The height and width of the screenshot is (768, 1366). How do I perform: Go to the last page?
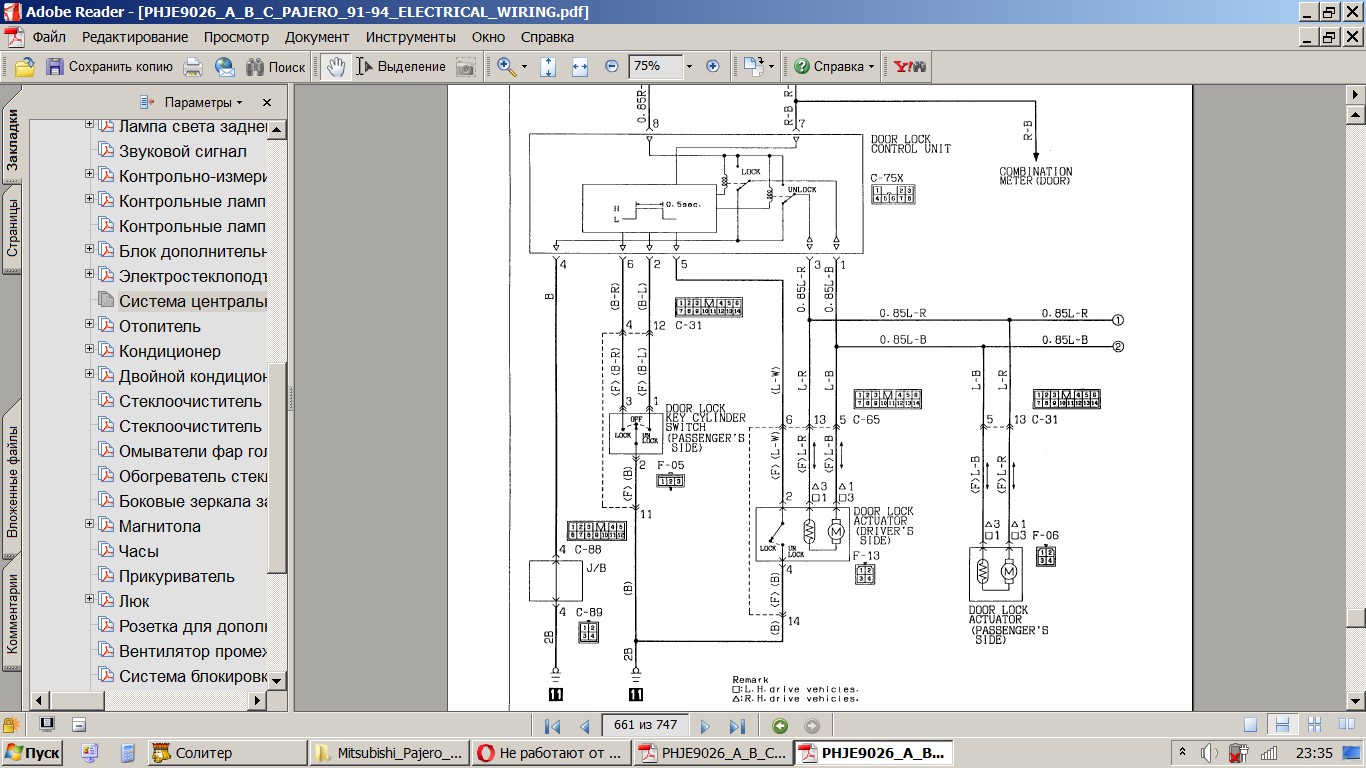click(x=737, y=726)
